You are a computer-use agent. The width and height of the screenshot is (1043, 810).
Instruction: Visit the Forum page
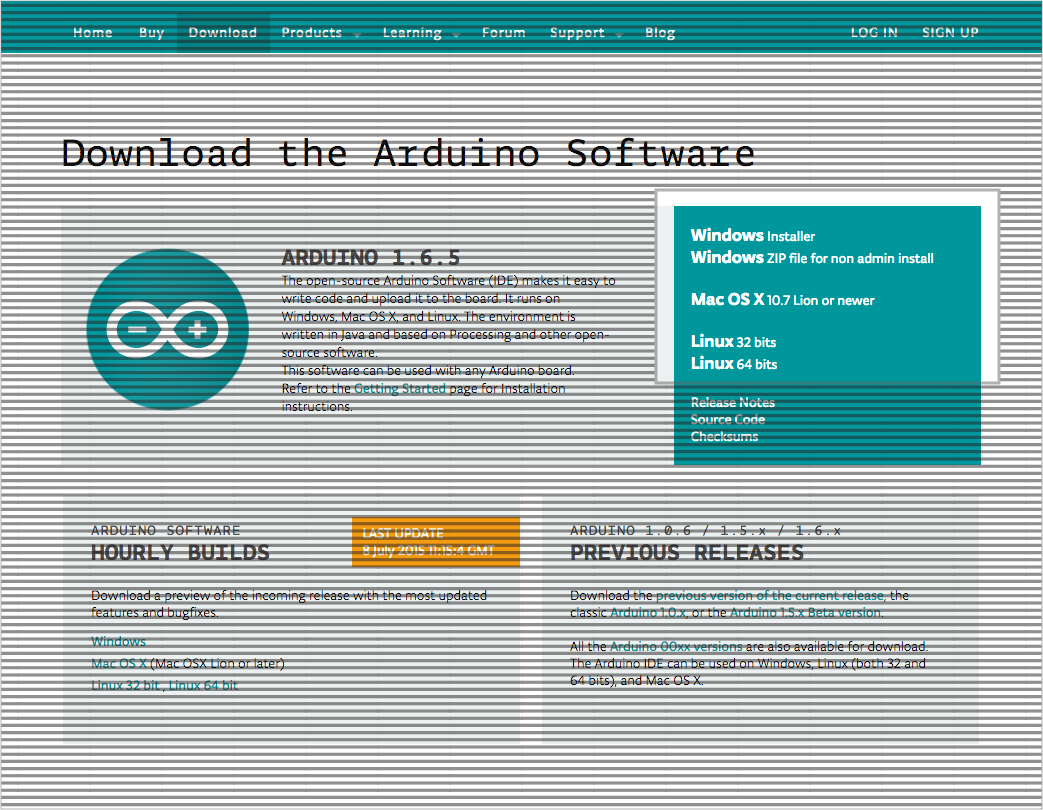[504, 33]
